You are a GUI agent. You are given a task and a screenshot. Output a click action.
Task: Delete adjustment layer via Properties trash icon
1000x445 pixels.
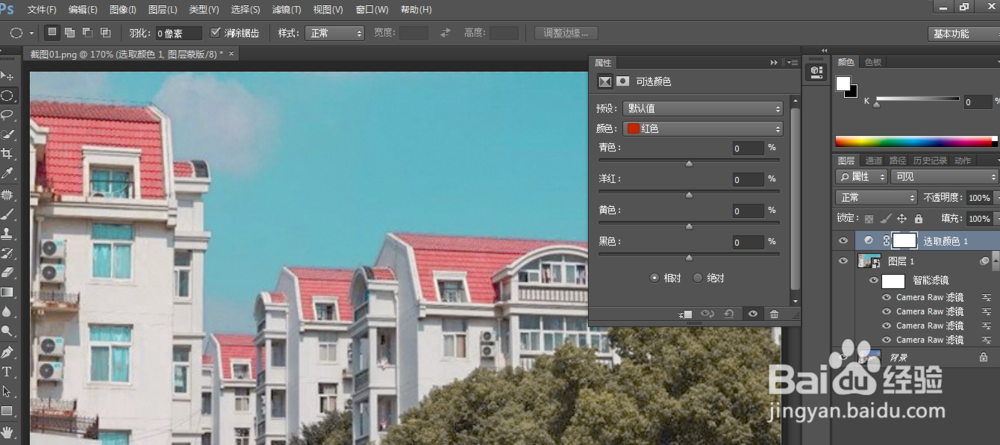tap(774, 314)
